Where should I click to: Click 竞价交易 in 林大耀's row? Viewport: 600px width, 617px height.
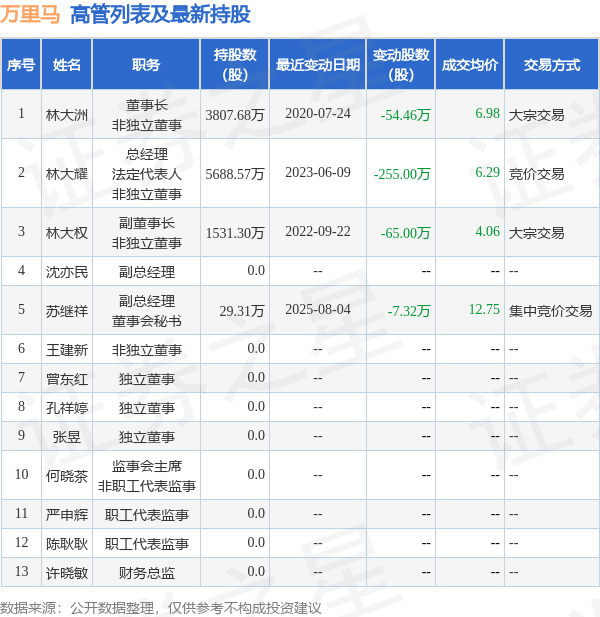tap(536, 174)
